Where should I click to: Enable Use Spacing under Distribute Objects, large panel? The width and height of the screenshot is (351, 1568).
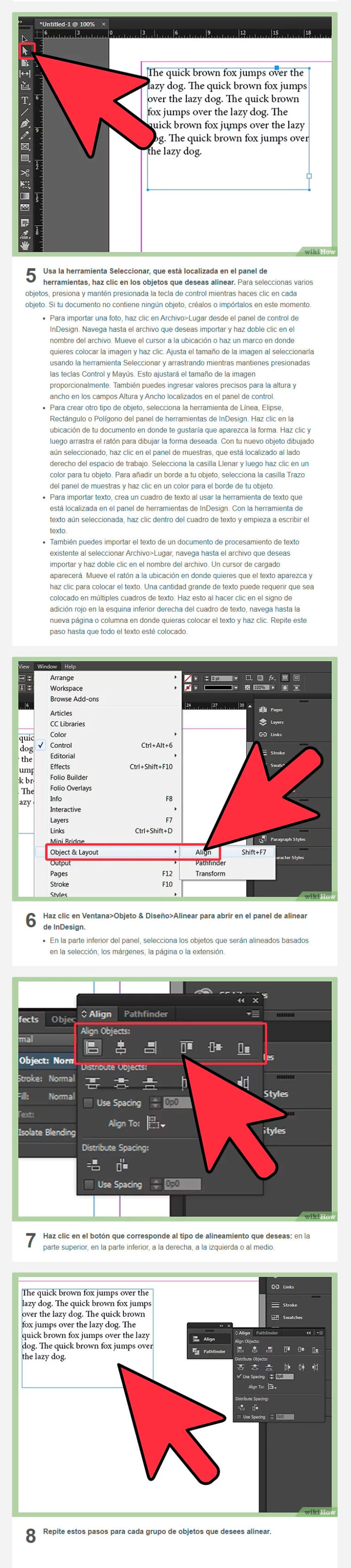[x=88, y=1103]
